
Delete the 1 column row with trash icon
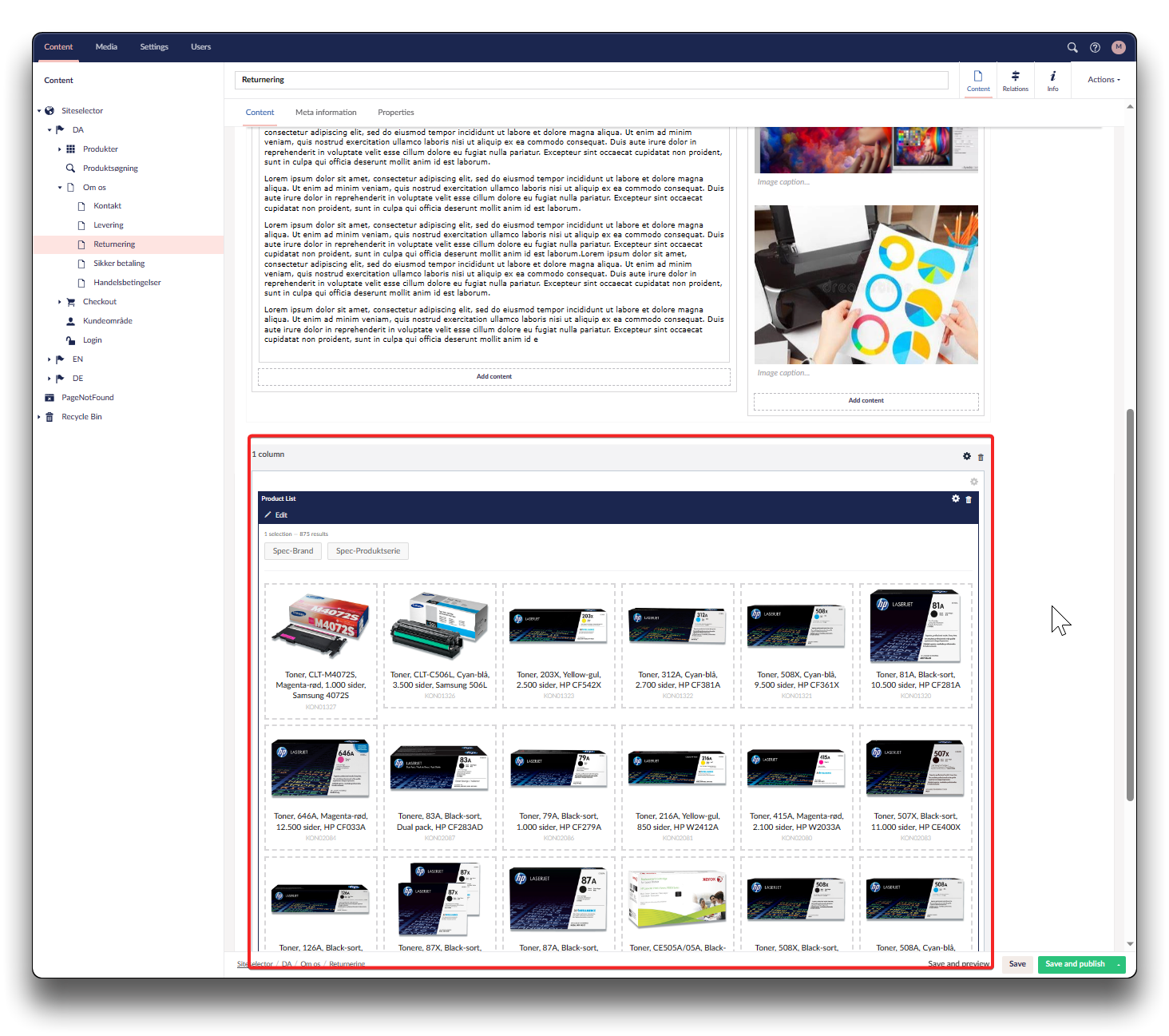pyautogui.click(x=981, y=457)
